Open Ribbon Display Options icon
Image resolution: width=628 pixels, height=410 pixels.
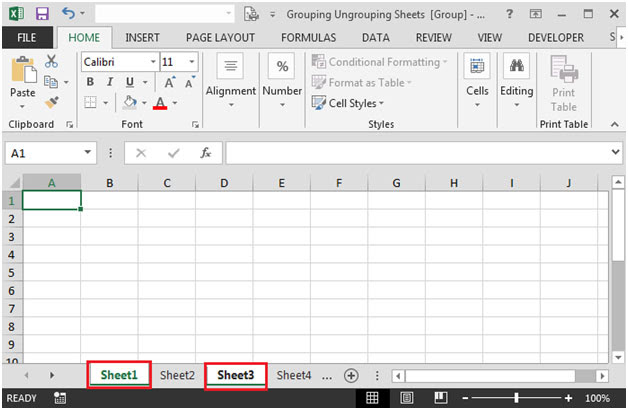point(535,14)
